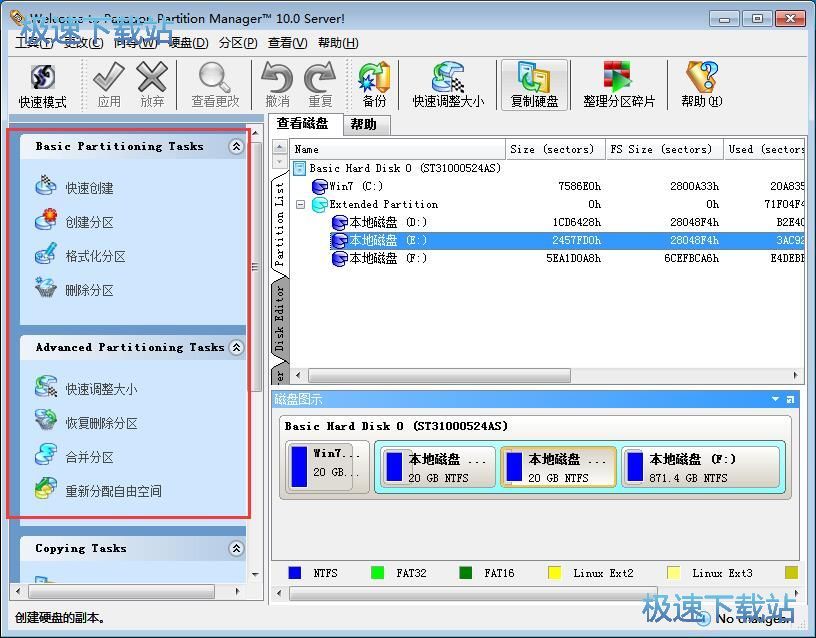Screen dimensions: 816x638
Task: Click the task pane horizontal scrollbar
Action: click(x=121, y=592)
